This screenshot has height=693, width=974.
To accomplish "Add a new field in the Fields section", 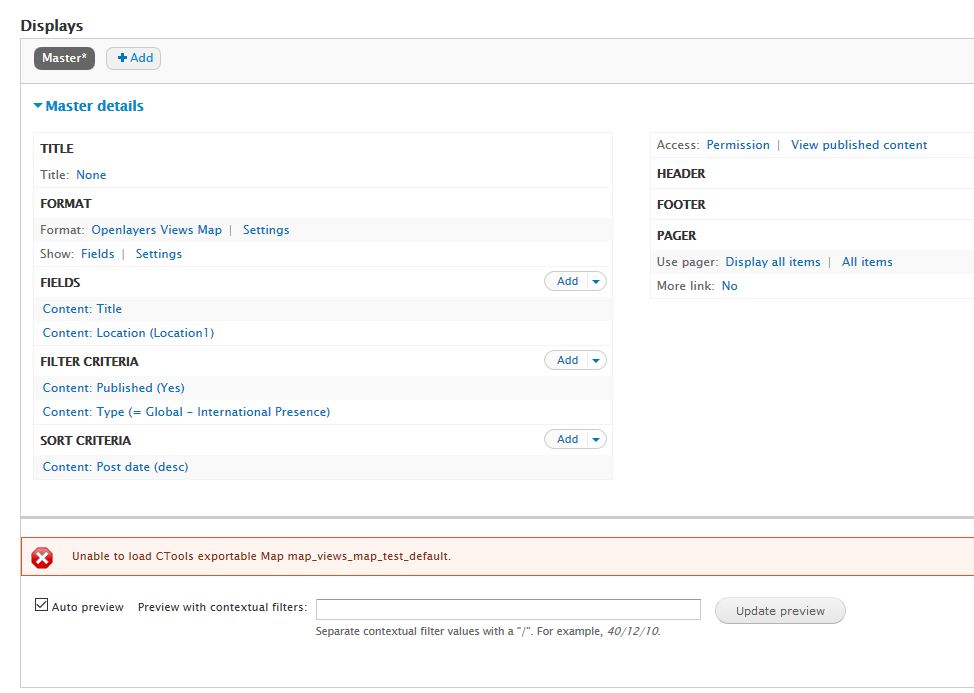I will (x=567, y=281).
